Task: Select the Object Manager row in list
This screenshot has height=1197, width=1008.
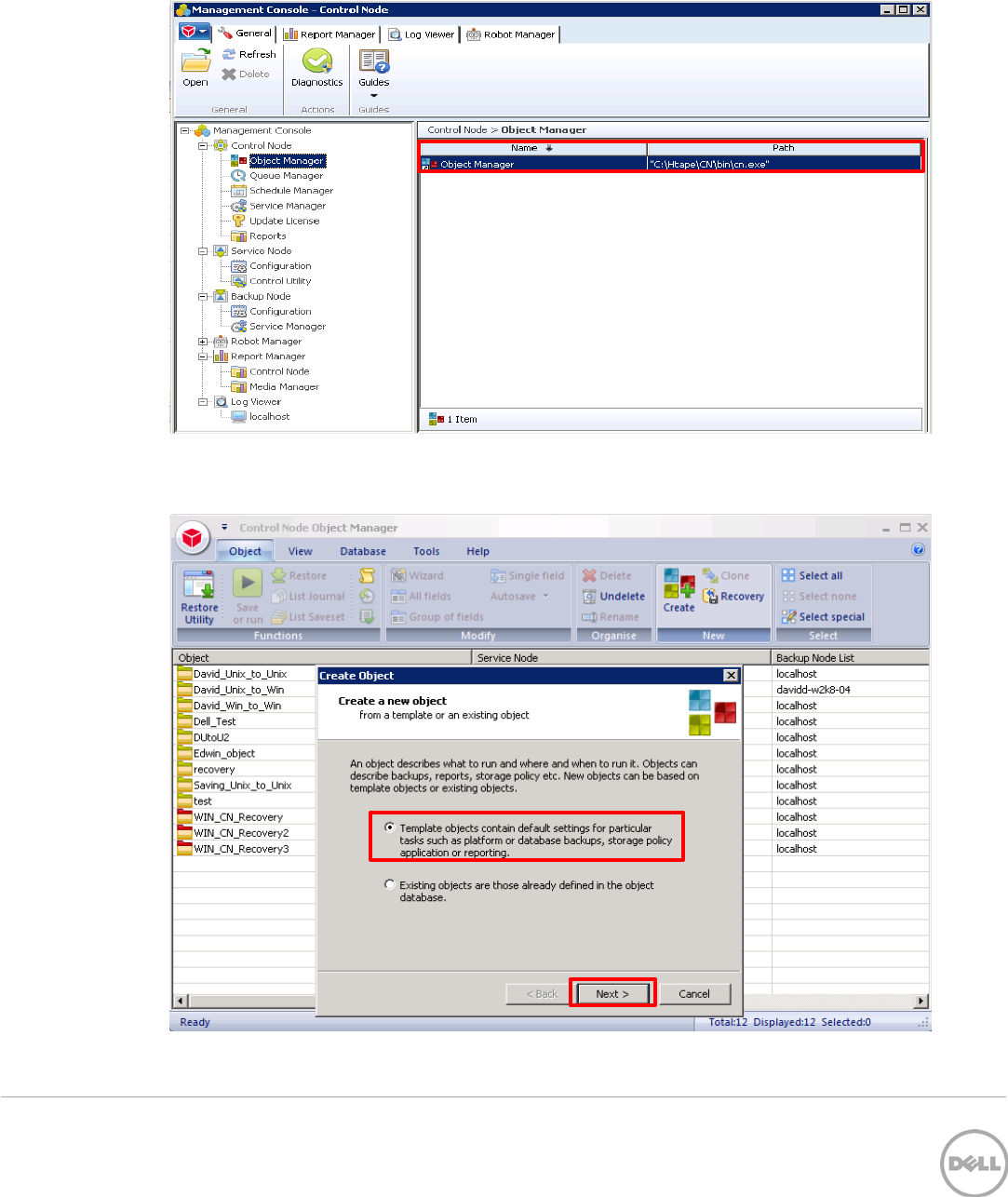Action: click(670, 164)
